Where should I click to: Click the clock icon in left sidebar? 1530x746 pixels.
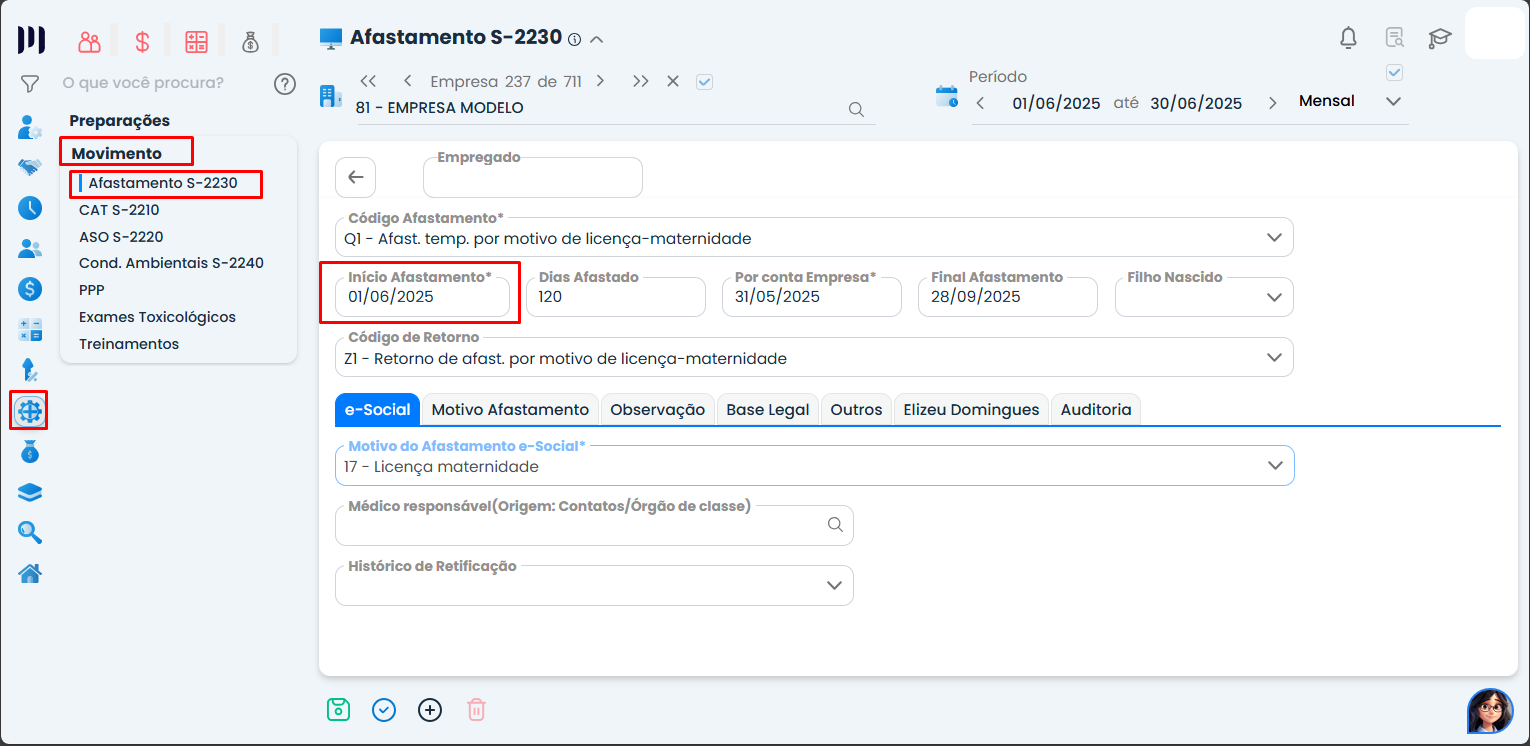pos(30,208)
